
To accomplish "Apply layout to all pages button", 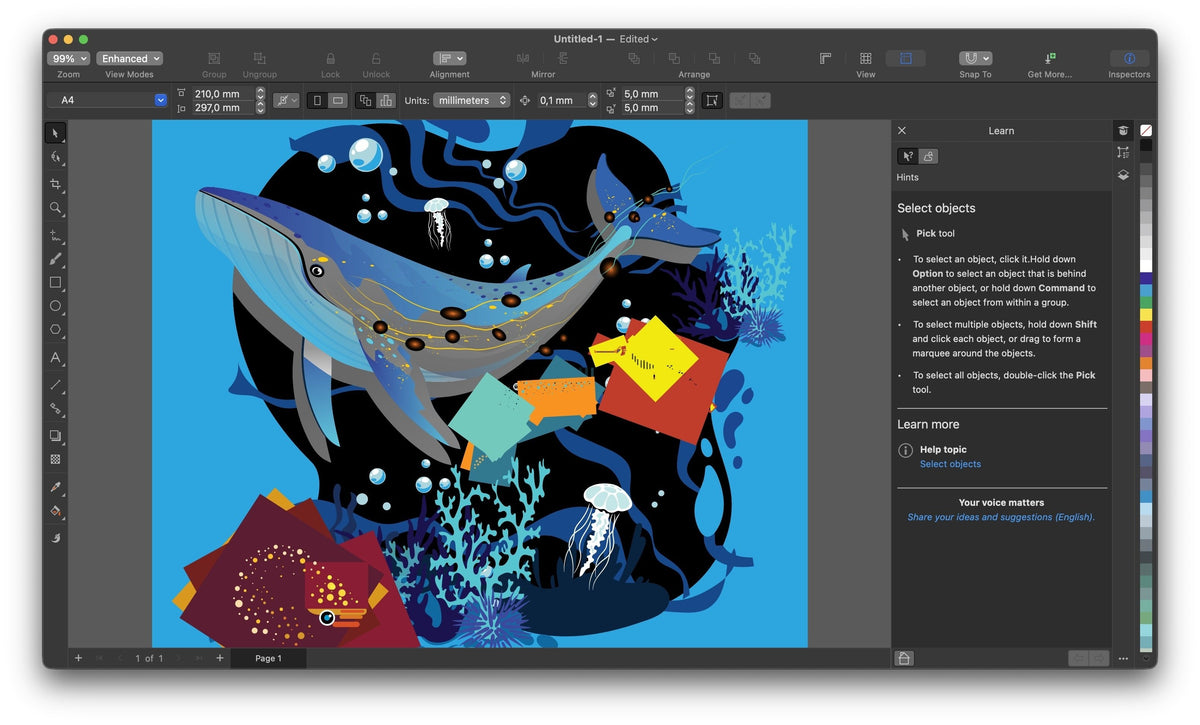I will click(365, 101).
